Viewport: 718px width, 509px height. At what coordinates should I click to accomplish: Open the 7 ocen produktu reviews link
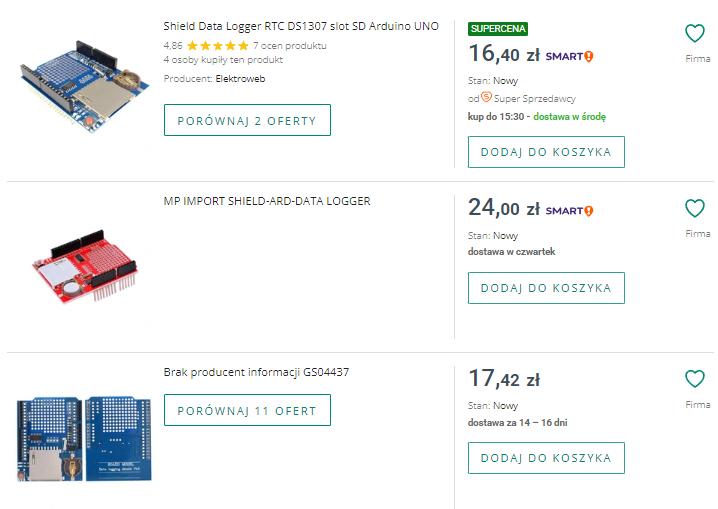[x=290, y=46]
